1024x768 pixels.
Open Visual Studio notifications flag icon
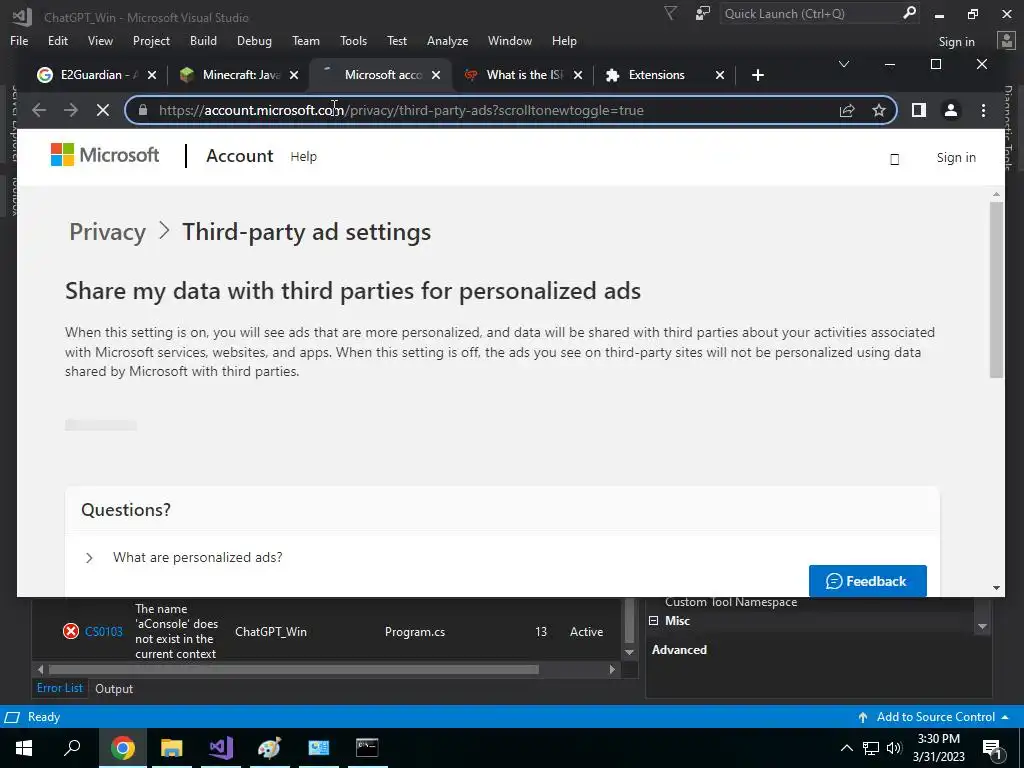670,13
